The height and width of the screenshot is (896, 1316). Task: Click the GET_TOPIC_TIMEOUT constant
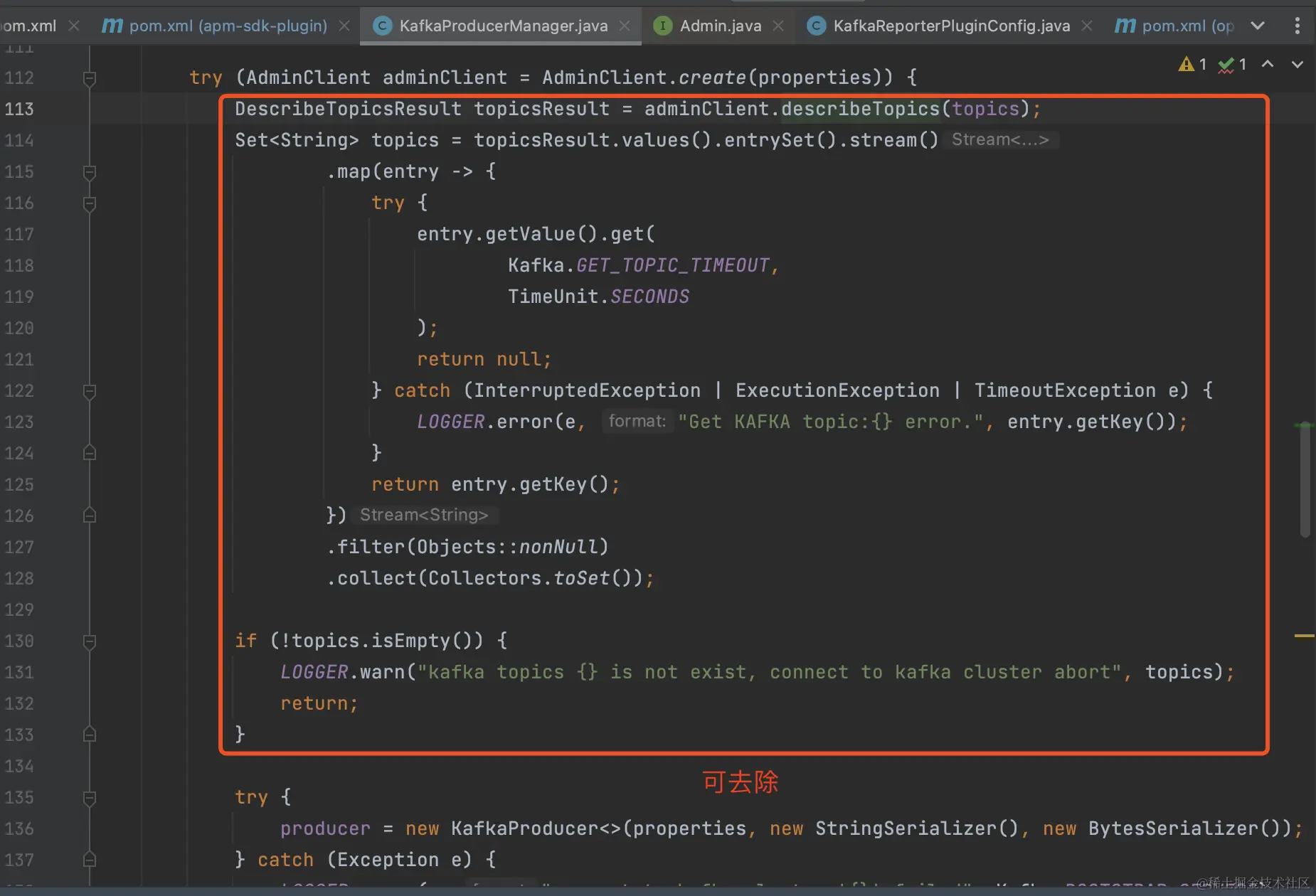tap(673, 265)
